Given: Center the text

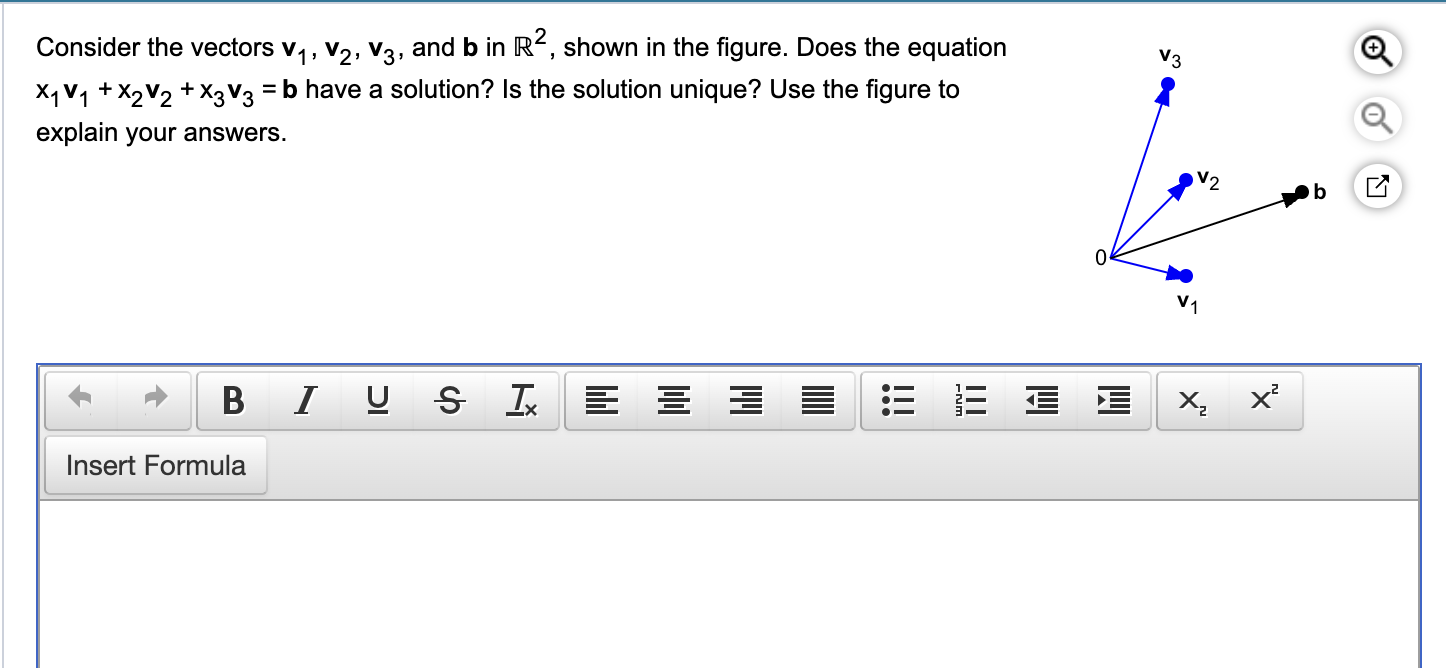Looking at the screenshot, I should [673, 400].
